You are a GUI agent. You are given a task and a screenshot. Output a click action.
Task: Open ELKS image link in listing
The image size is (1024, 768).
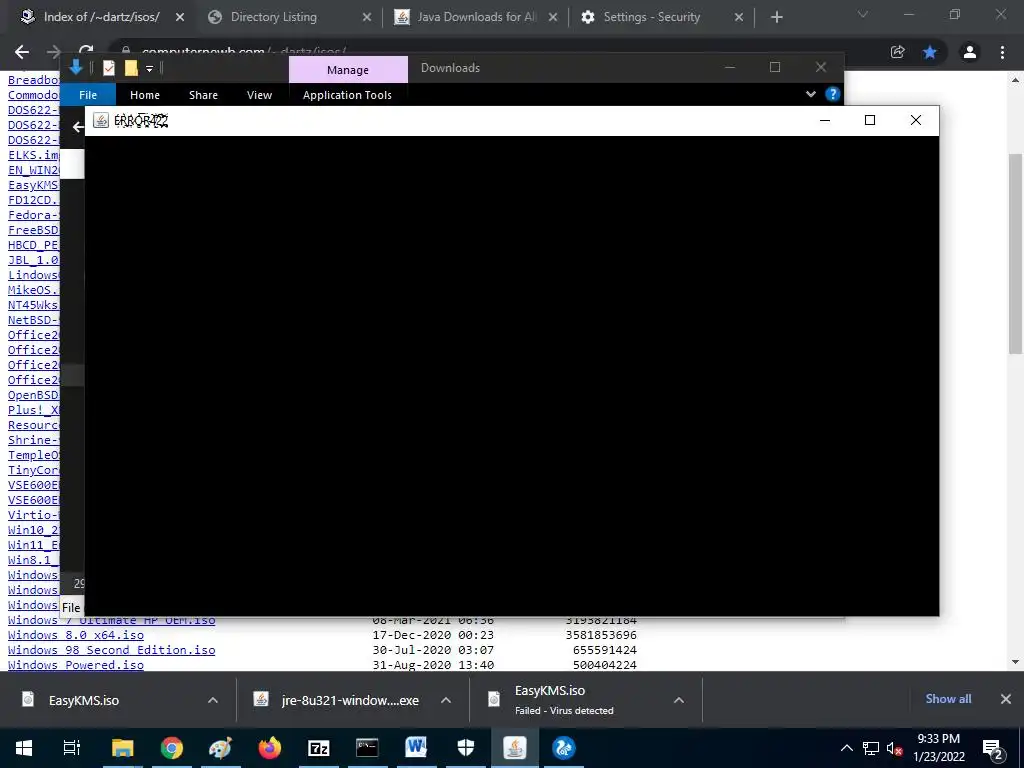point(33,155)
